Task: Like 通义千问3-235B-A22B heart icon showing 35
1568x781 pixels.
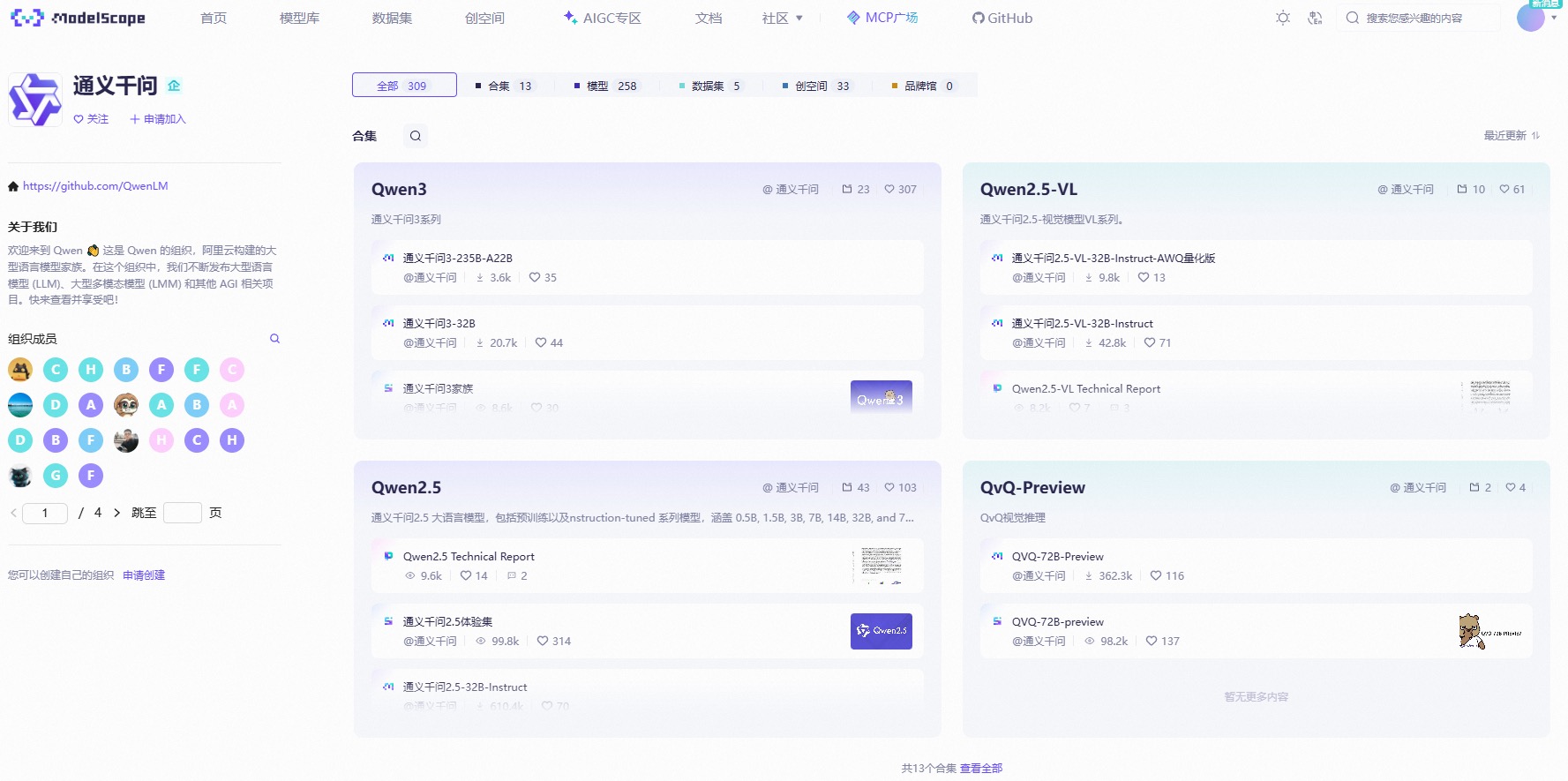Action: (535, 277)
